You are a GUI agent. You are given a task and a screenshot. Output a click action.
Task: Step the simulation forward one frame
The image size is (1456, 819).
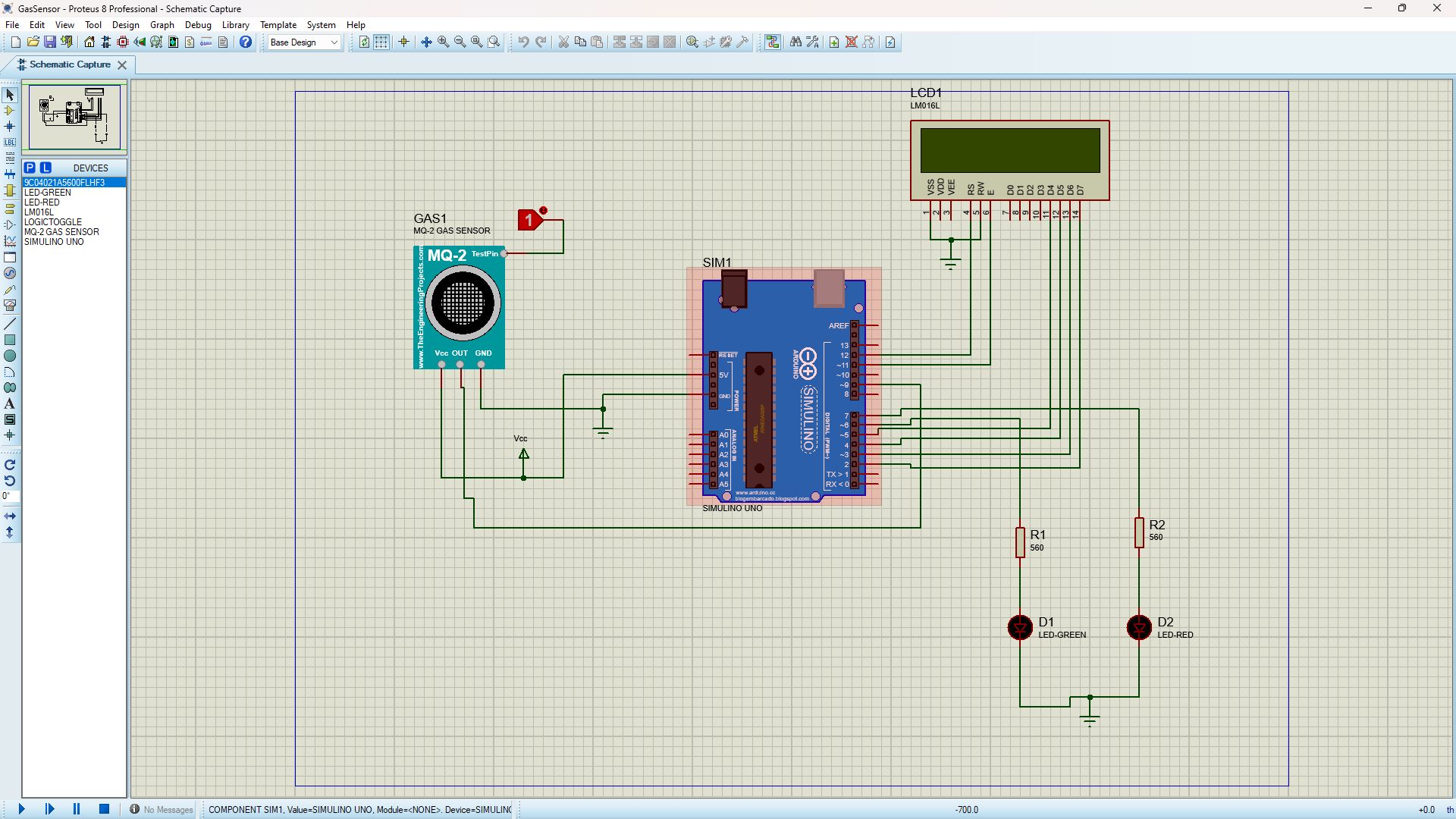(x=49, y=809)
